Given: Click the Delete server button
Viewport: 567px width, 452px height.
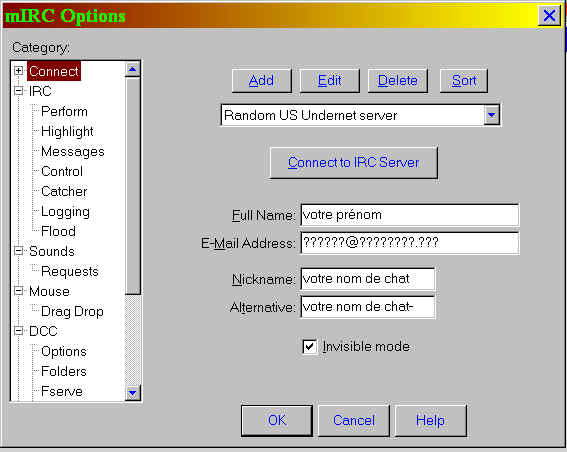Looking at the screenshot, I should click(397, 81).
